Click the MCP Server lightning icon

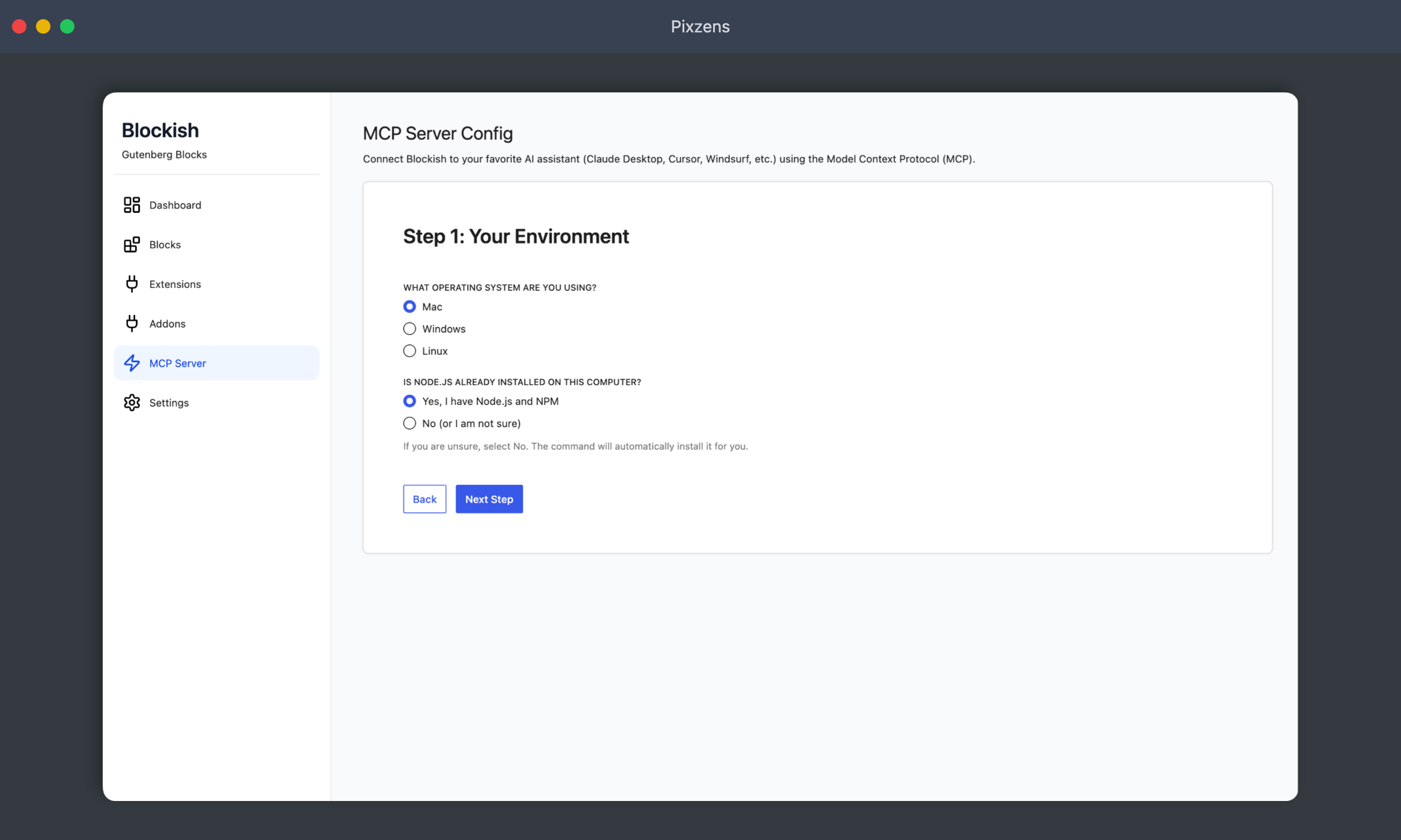coord(131,363)
